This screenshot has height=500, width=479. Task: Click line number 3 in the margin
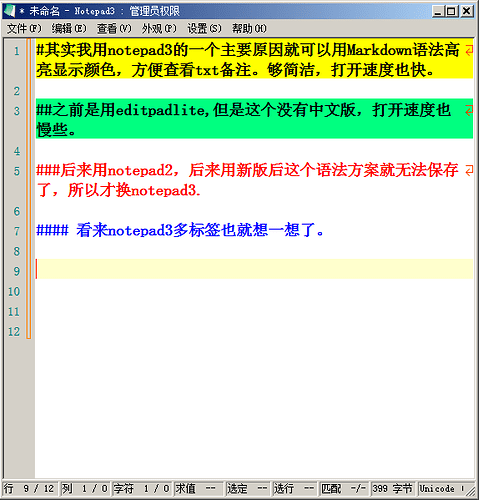click(x=17, y=111)
